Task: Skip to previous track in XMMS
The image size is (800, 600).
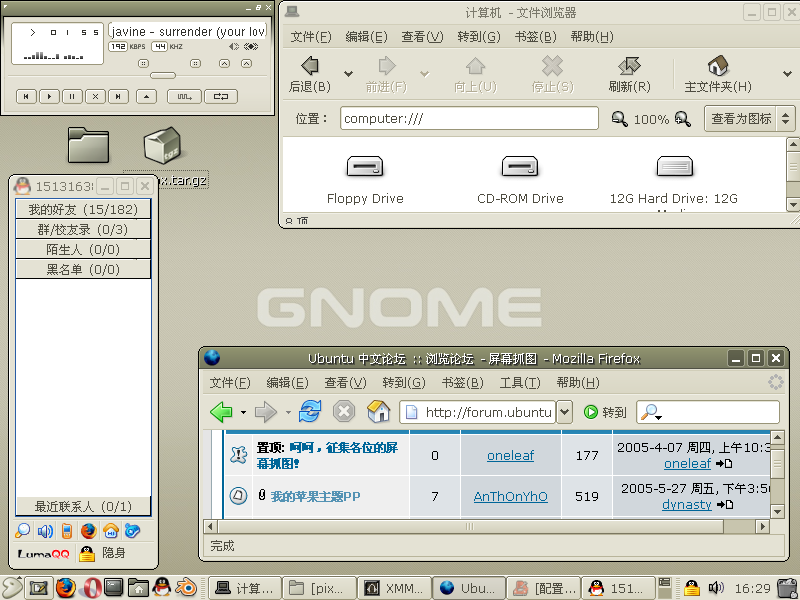Action: click(x=27, y=96)
